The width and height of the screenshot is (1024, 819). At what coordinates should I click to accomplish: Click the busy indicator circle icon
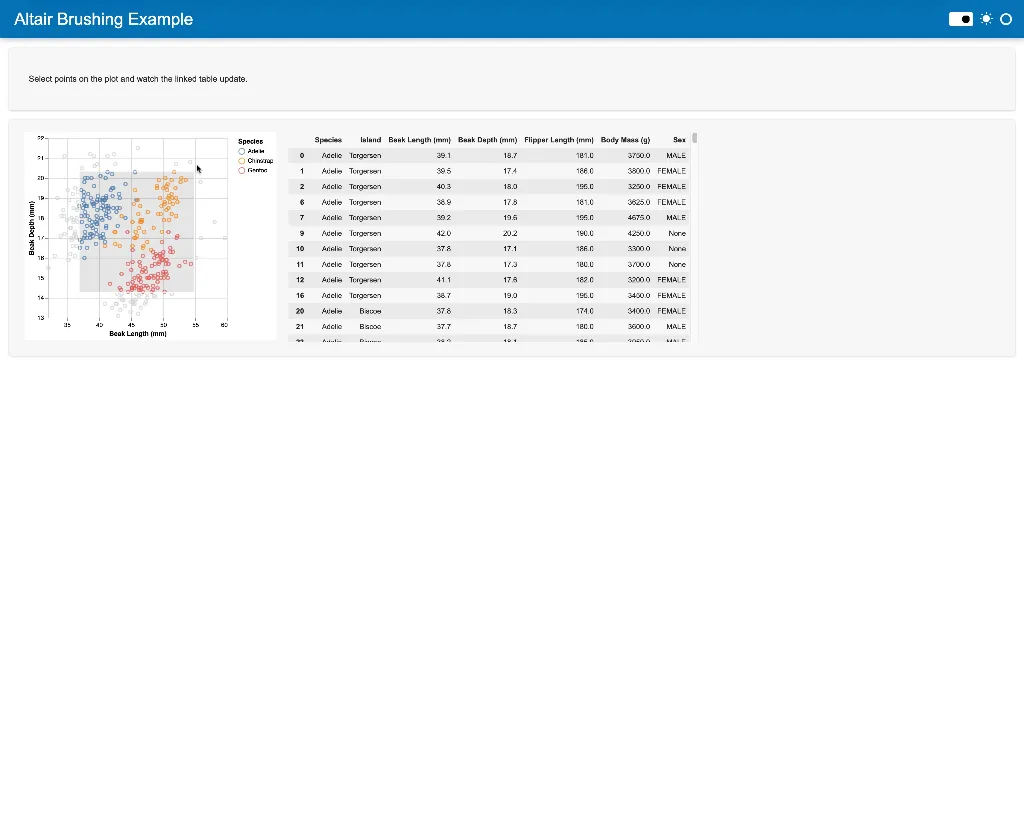1006,19
